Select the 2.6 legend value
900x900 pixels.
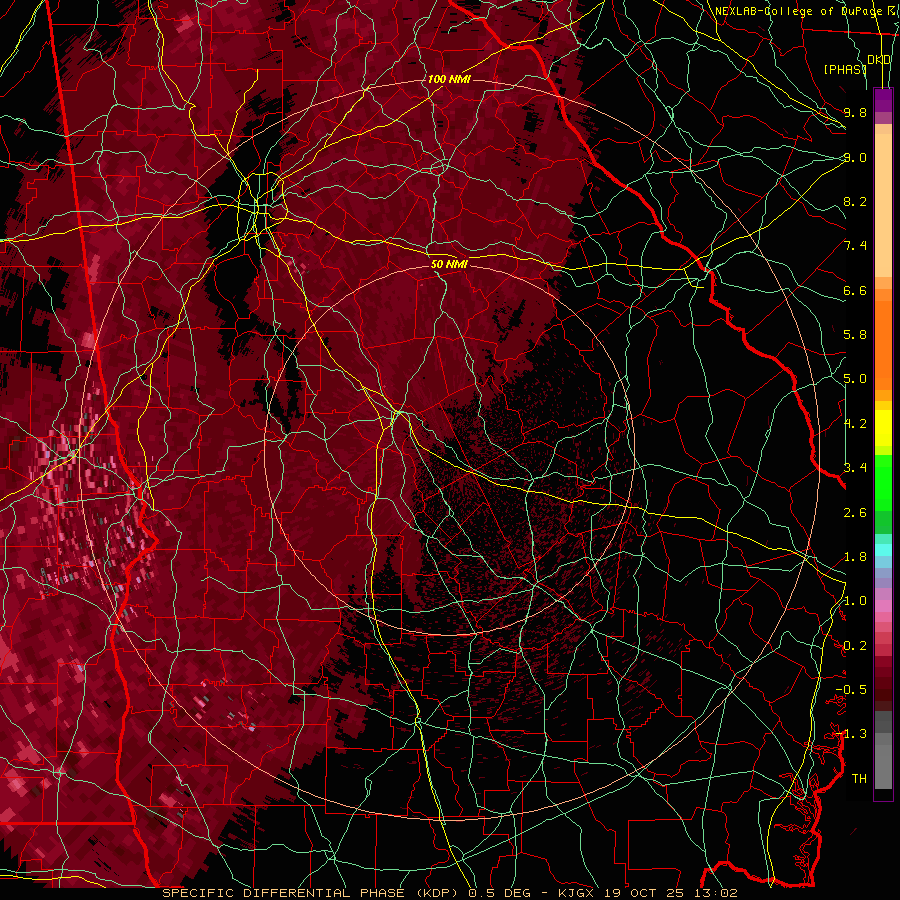pyautogui.click(x=855, y=513)
